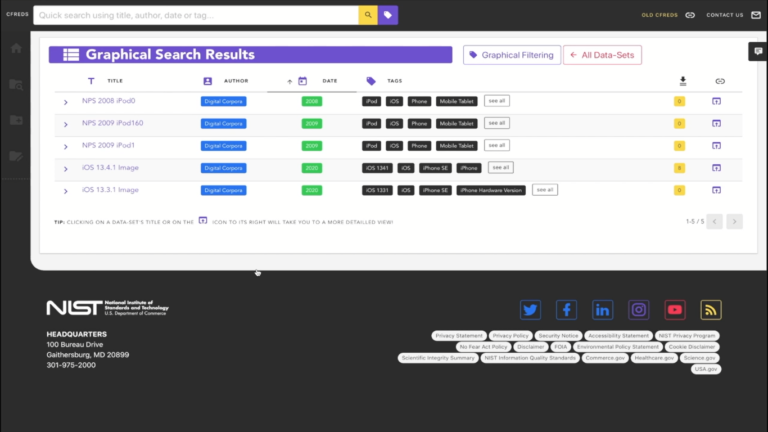Open the Instagram icon in footer
Image resolution: width=768 pixels, height=432 pixels.
pos(639,310)
